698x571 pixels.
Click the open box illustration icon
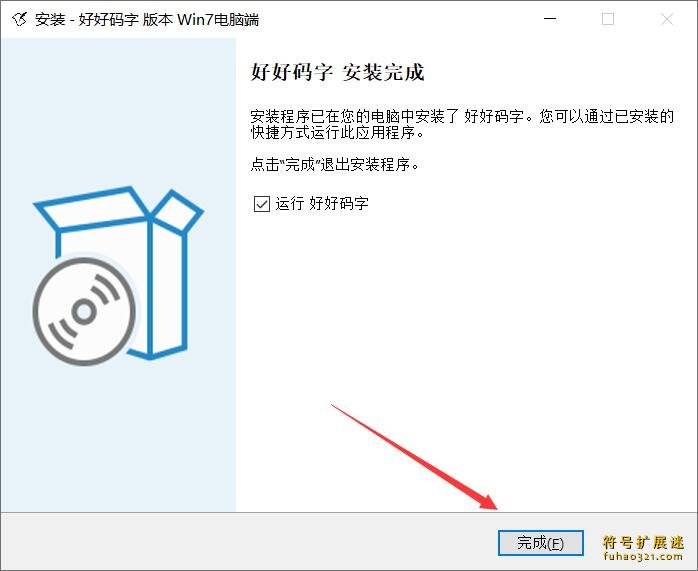pyautogui.click(x=118, y=272)
